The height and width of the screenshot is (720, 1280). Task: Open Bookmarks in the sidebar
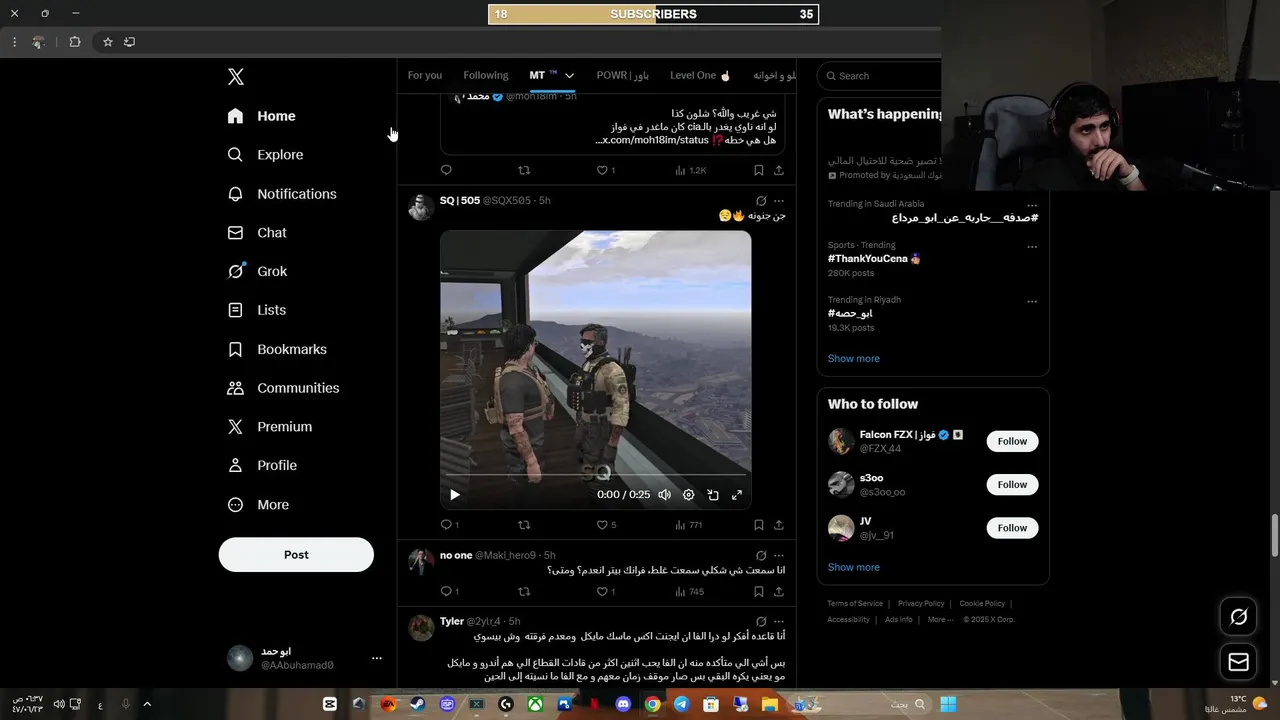pos(277,349)
